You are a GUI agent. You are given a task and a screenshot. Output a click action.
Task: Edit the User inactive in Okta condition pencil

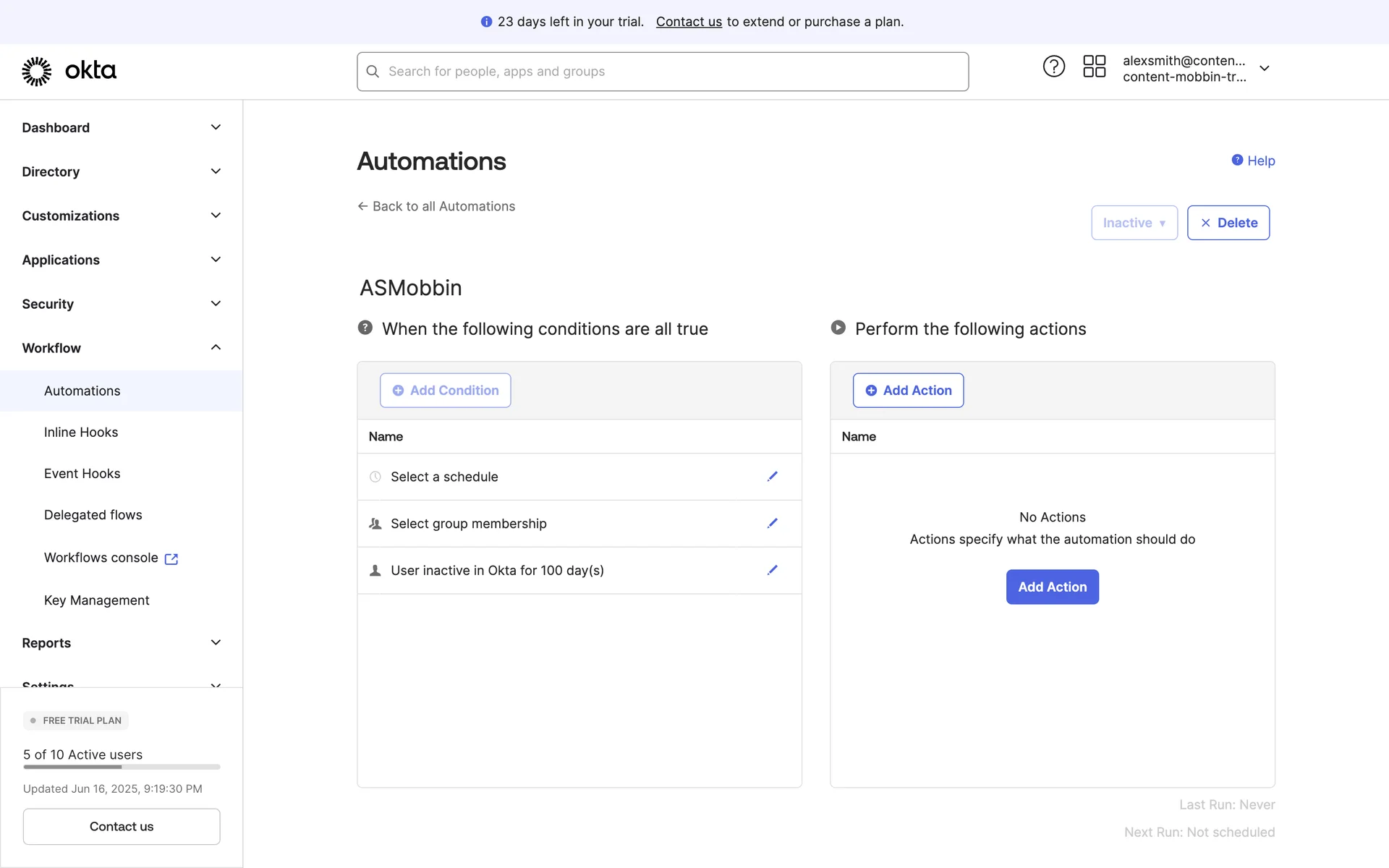772,570
